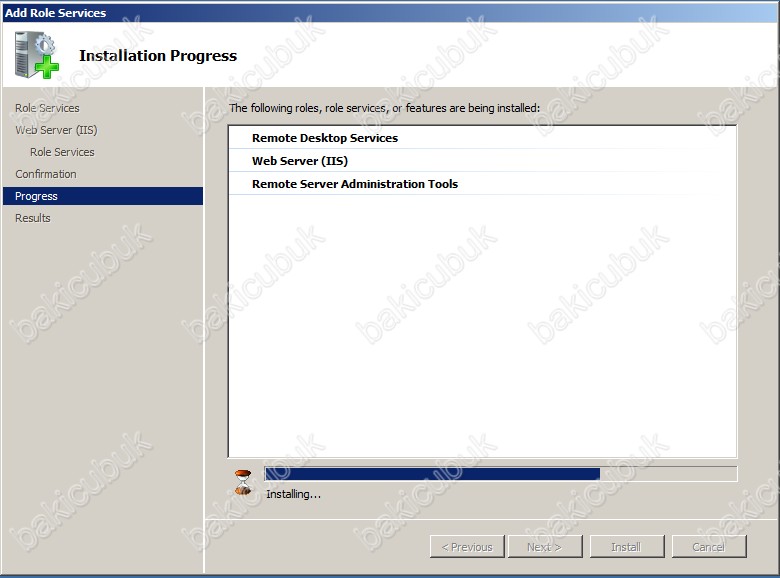This screenshot has height=578, width=780.
Task: Open the Web Server (IIS) step in sidebar
Action: 56,130
